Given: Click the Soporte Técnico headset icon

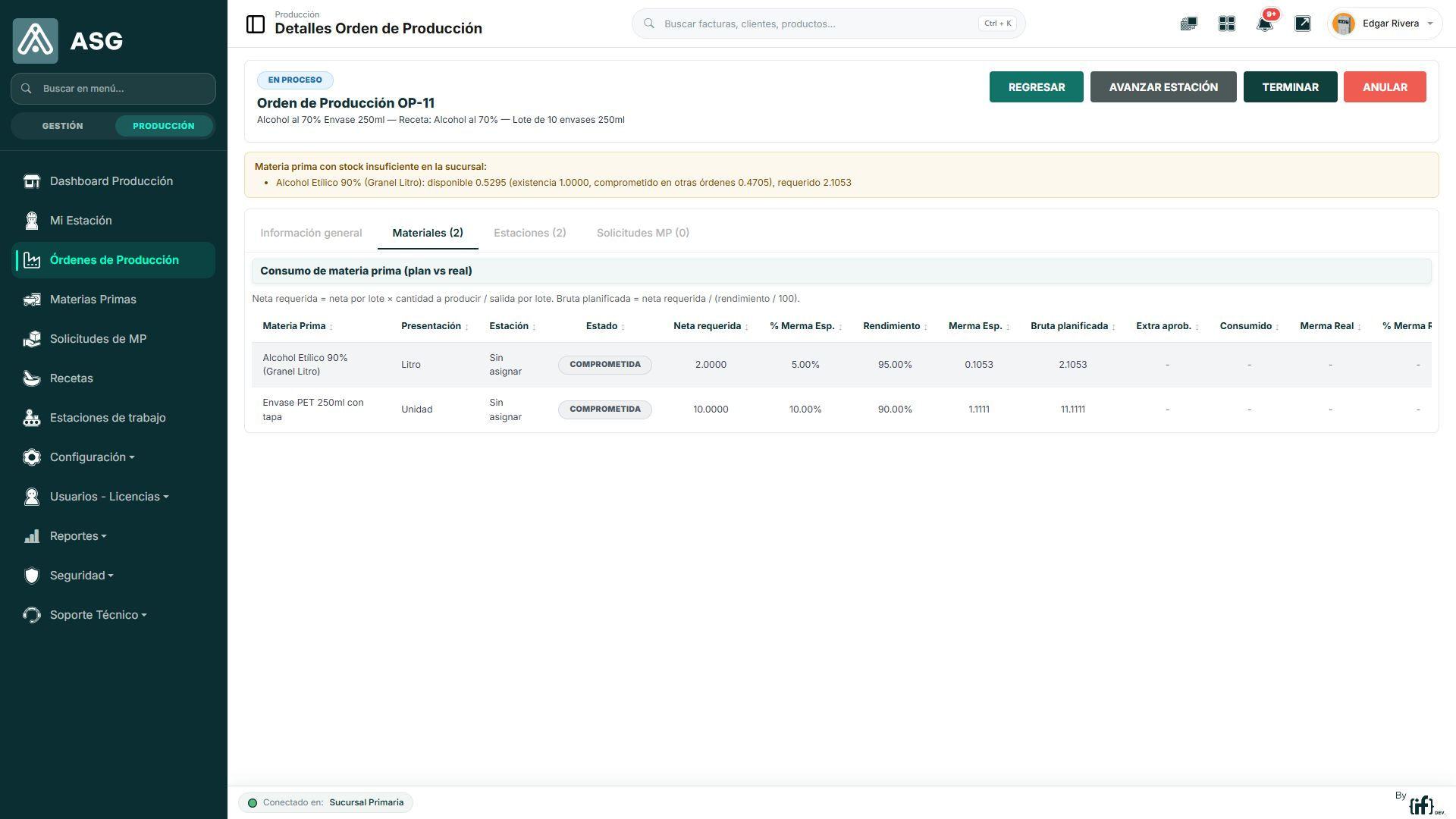Looking at the screenshot, I should point(32,615).
